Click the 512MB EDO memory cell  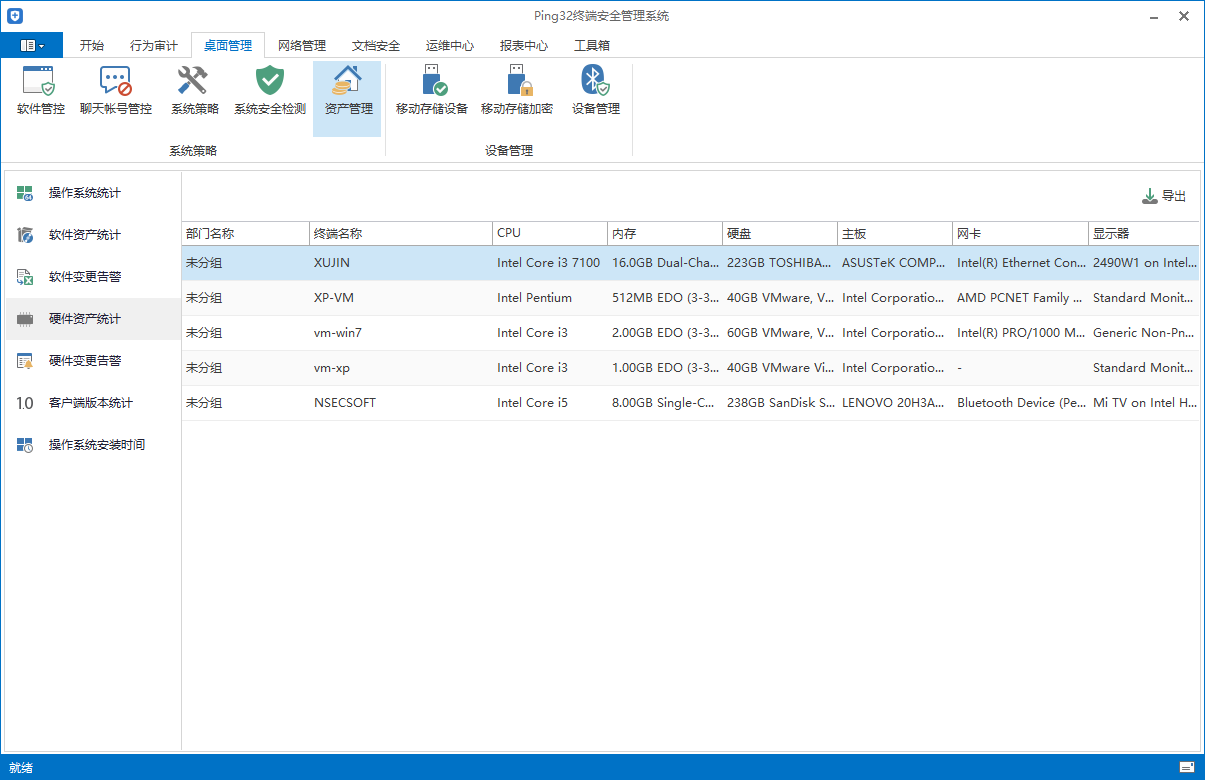coord(665,298)
